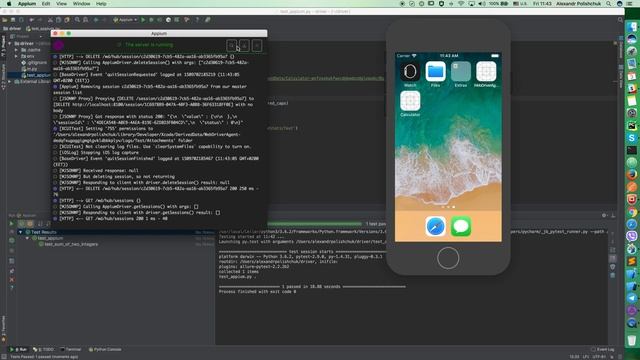Open Trash in the macOS dock

point(632,339)
